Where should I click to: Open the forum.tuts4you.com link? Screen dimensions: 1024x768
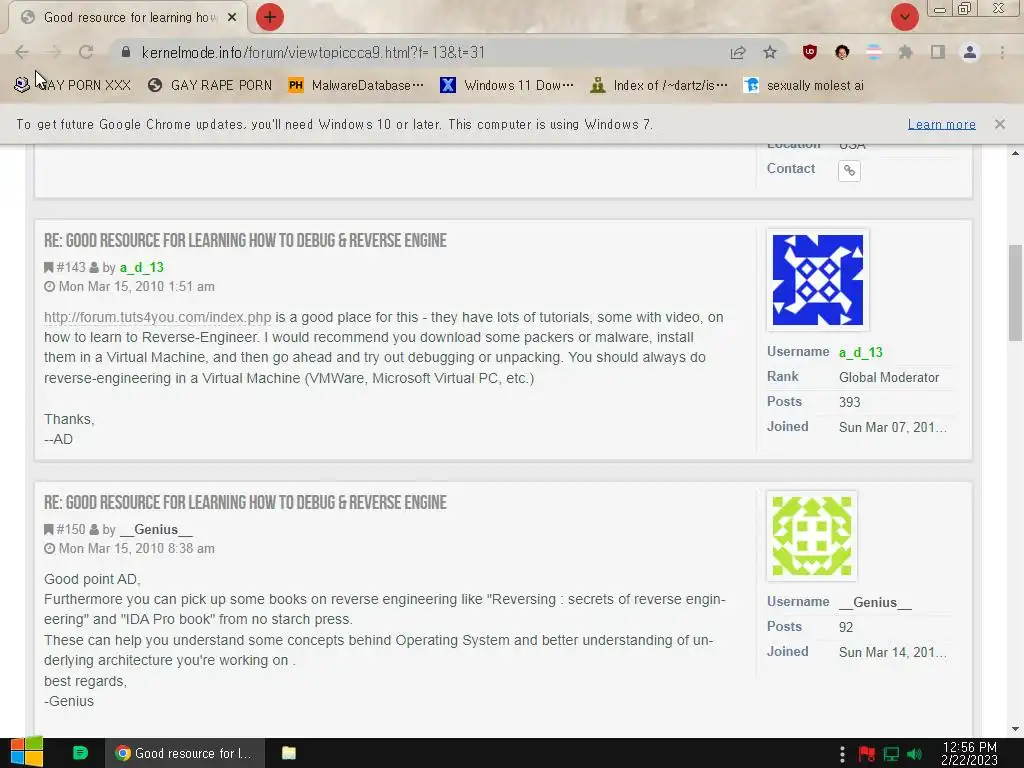tap(157, 317)
